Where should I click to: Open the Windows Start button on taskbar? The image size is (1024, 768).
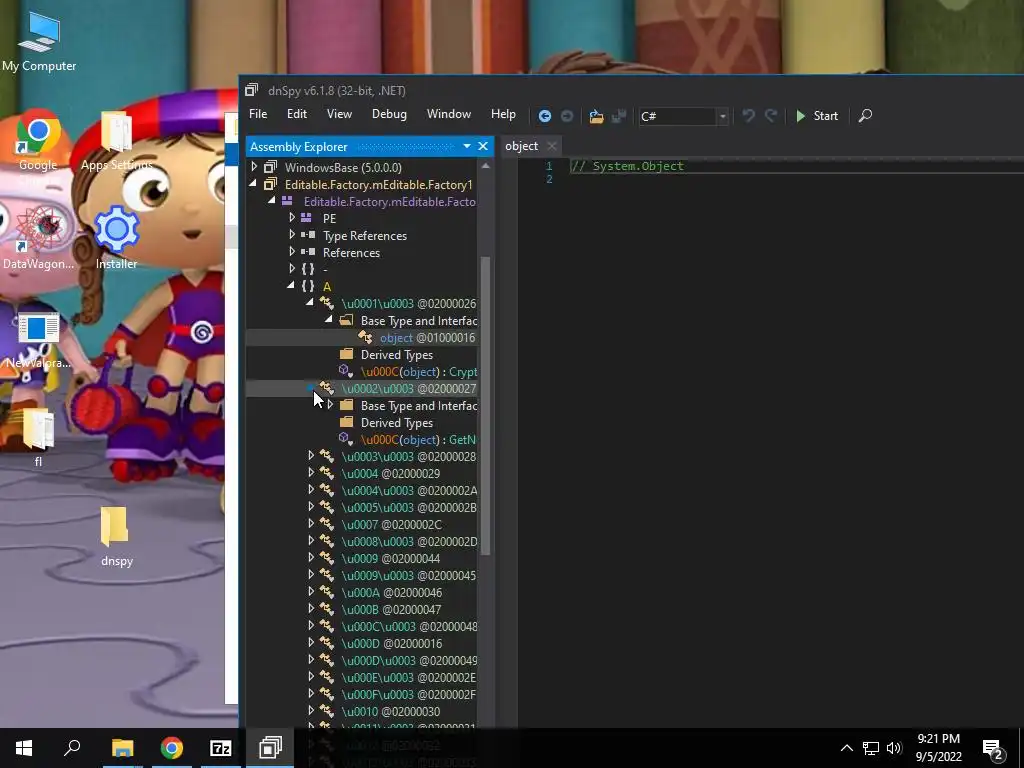(24, 748)
